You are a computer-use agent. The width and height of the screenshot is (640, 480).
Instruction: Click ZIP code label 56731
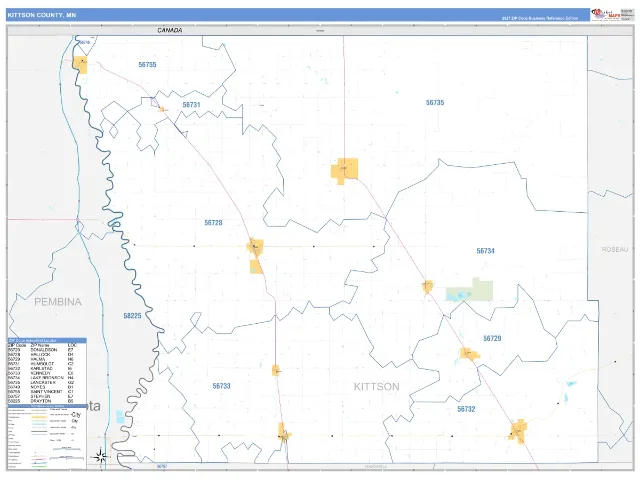[x=191, y=105]
